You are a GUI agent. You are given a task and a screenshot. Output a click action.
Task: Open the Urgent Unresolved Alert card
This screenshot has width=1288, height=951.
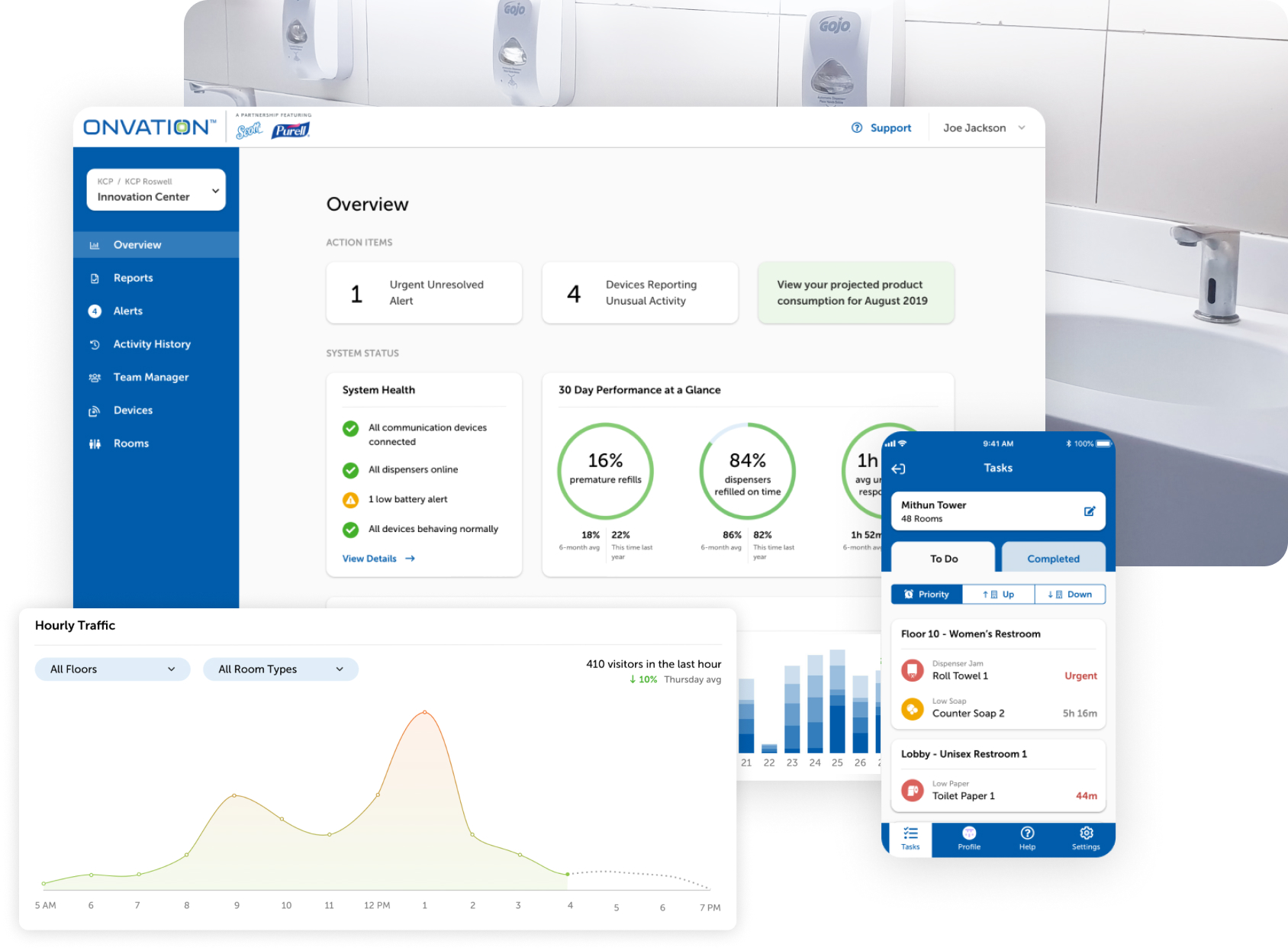tap(424, 293)
